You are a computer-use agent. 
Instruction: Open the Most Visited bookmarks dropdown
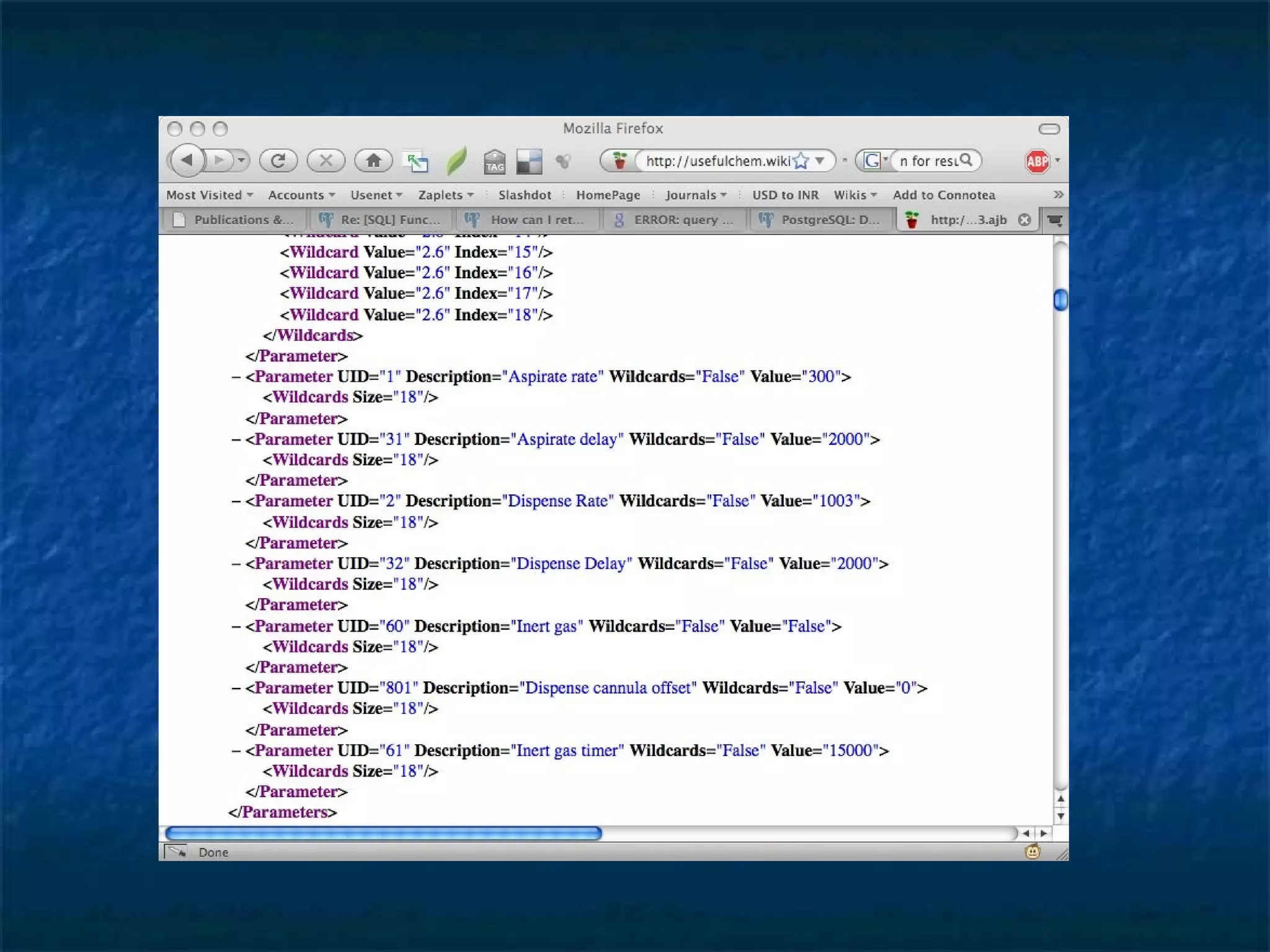click(210, 195)
